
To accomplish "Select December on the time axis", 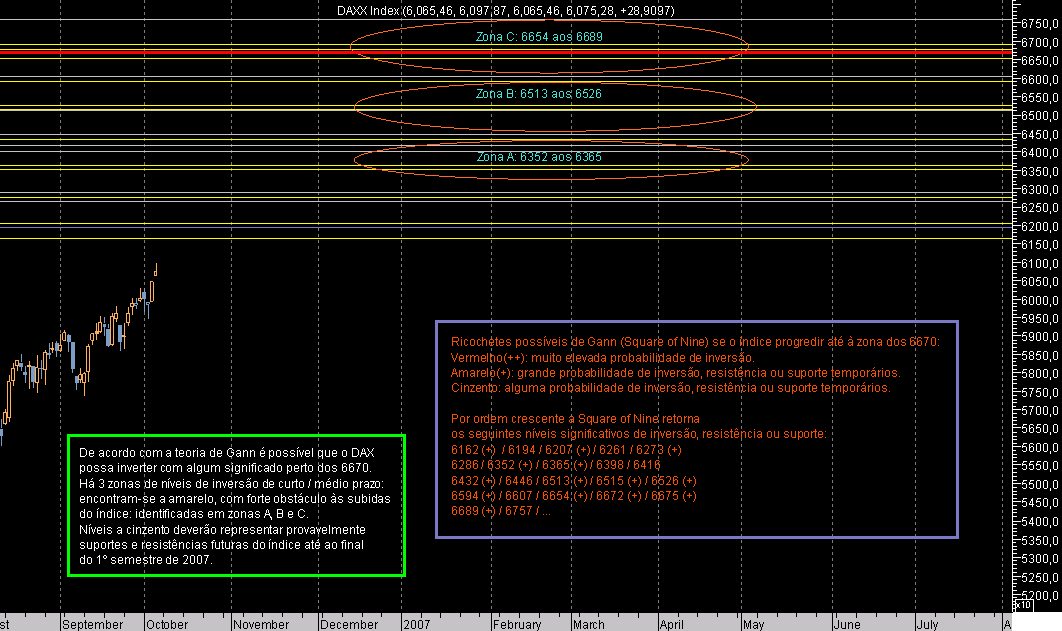I will [351, 622].
